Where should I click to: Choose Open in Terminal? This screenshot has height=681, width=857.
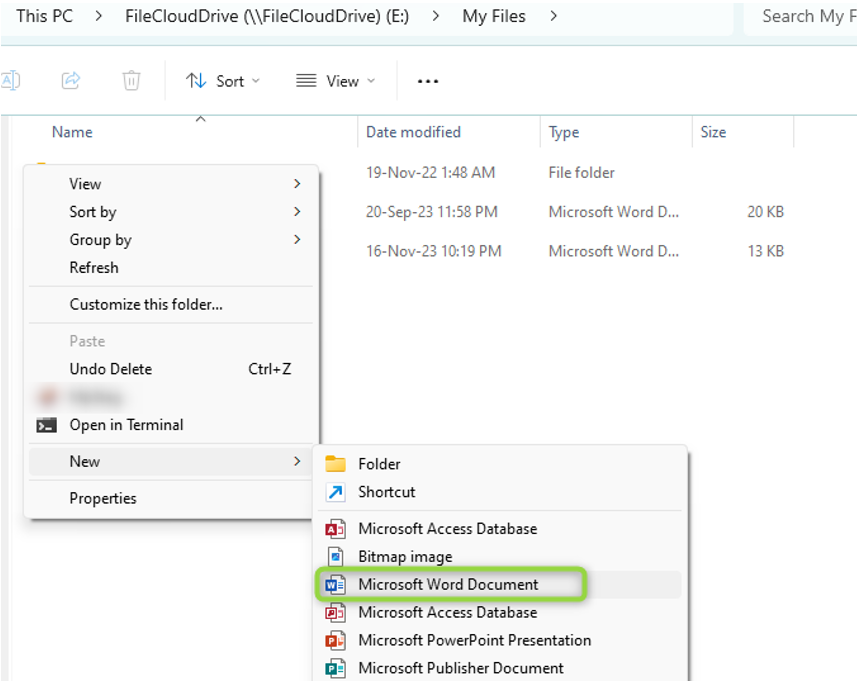171,425
